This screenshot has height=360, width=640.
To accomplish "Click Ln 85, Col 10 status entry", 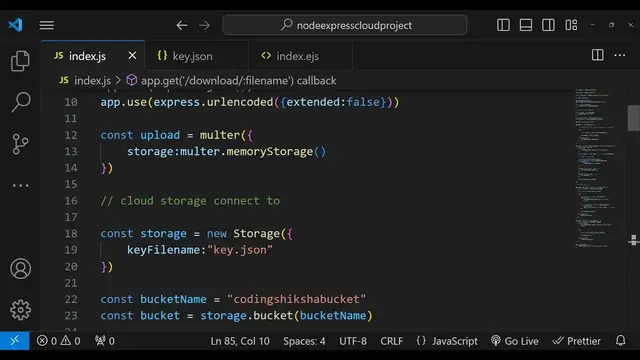I will [240, 341].
